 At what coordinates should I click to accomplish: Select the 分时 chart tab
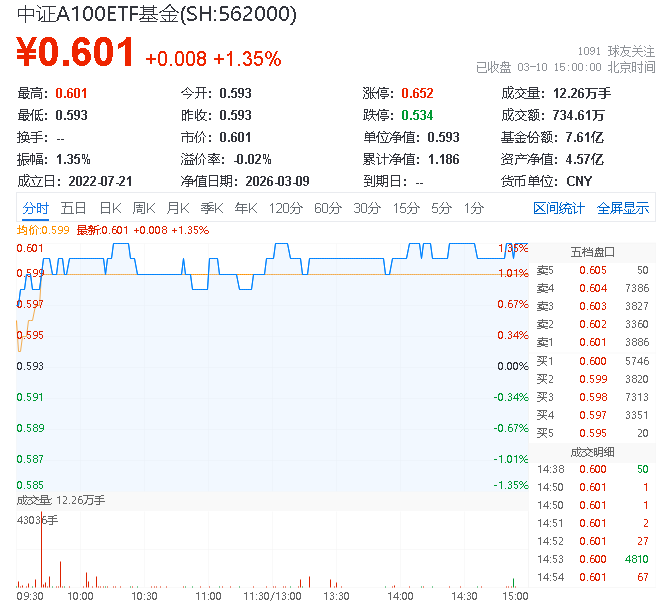coord(35,208)
